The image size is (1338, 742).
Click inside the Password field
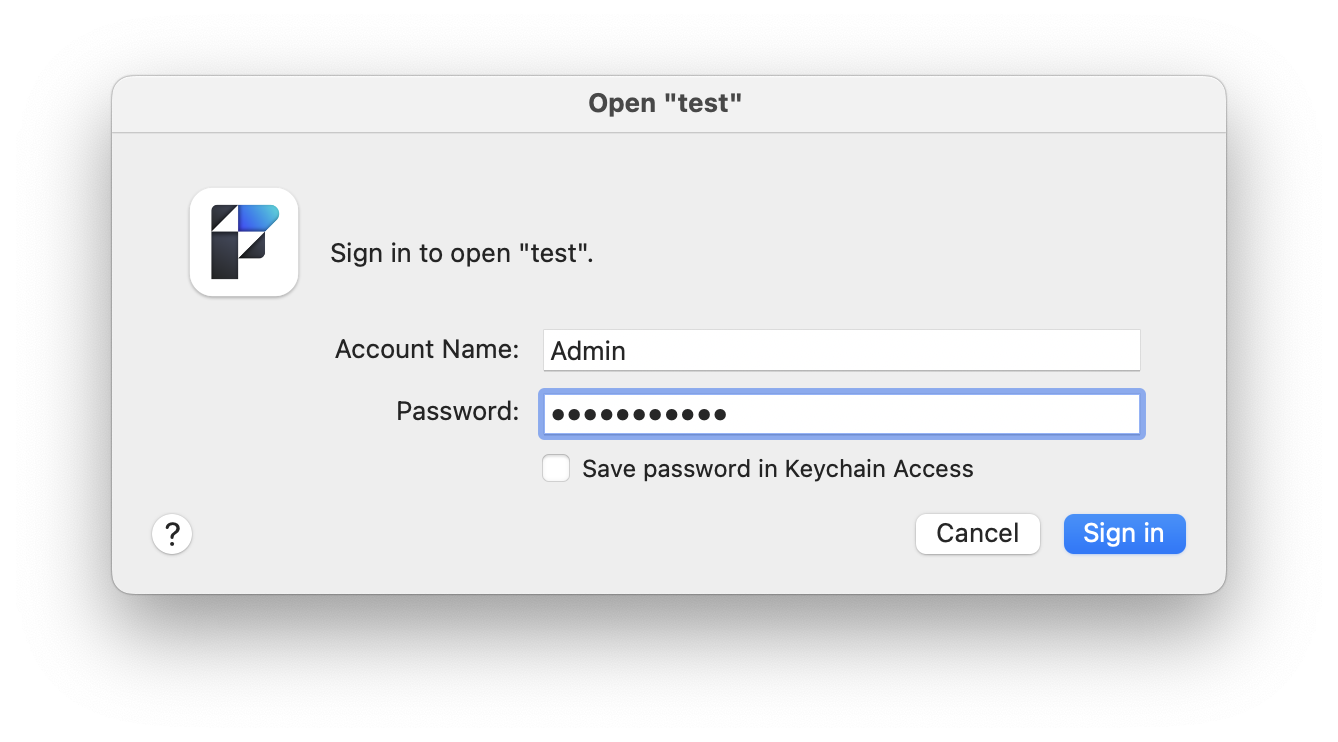pos(840,413)
